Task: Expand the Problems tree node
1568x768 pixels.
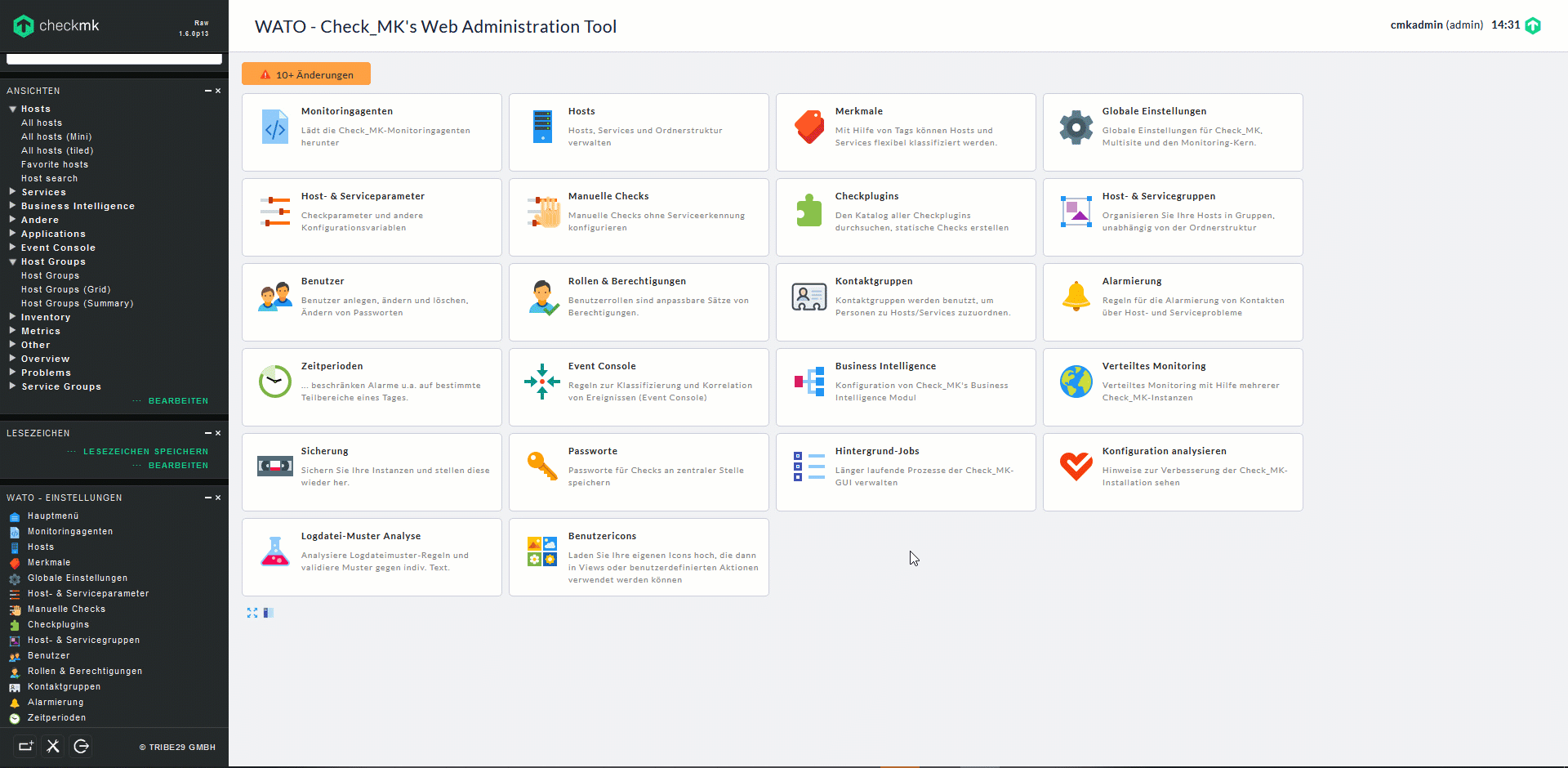Action: 13,373
